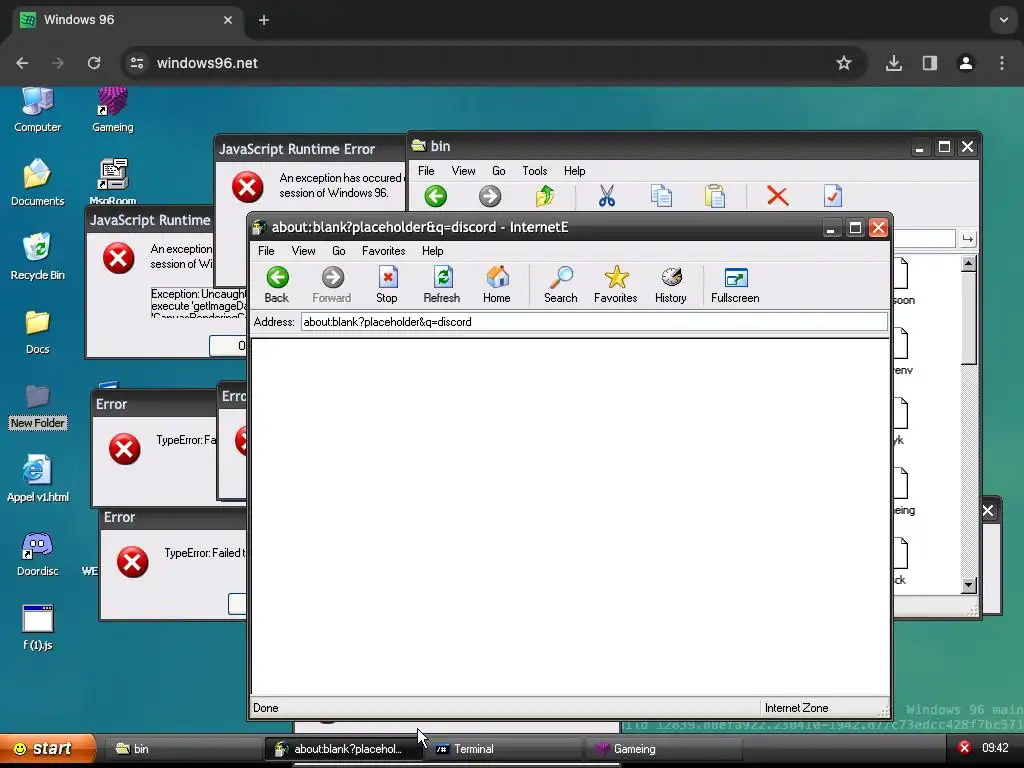This screenshot has height=768, width=1024.
Task: Click the taskbar clock 09:42
Action: [995, 748]
